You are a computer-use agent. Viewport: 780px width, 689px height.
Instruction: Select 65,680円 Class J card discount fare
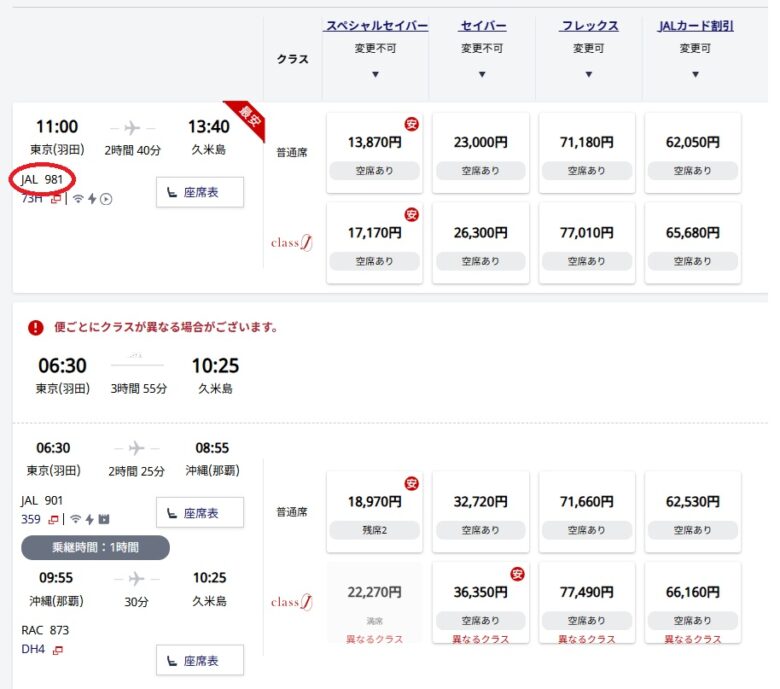tap(693, 243)
